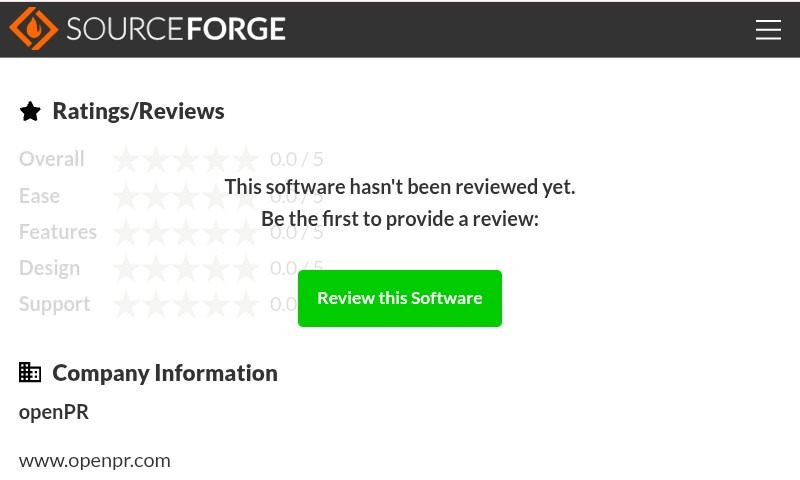Viewport: 800px width, 480px height.
Task: Click the Overall rating label
Action: [x=52, y=159]
